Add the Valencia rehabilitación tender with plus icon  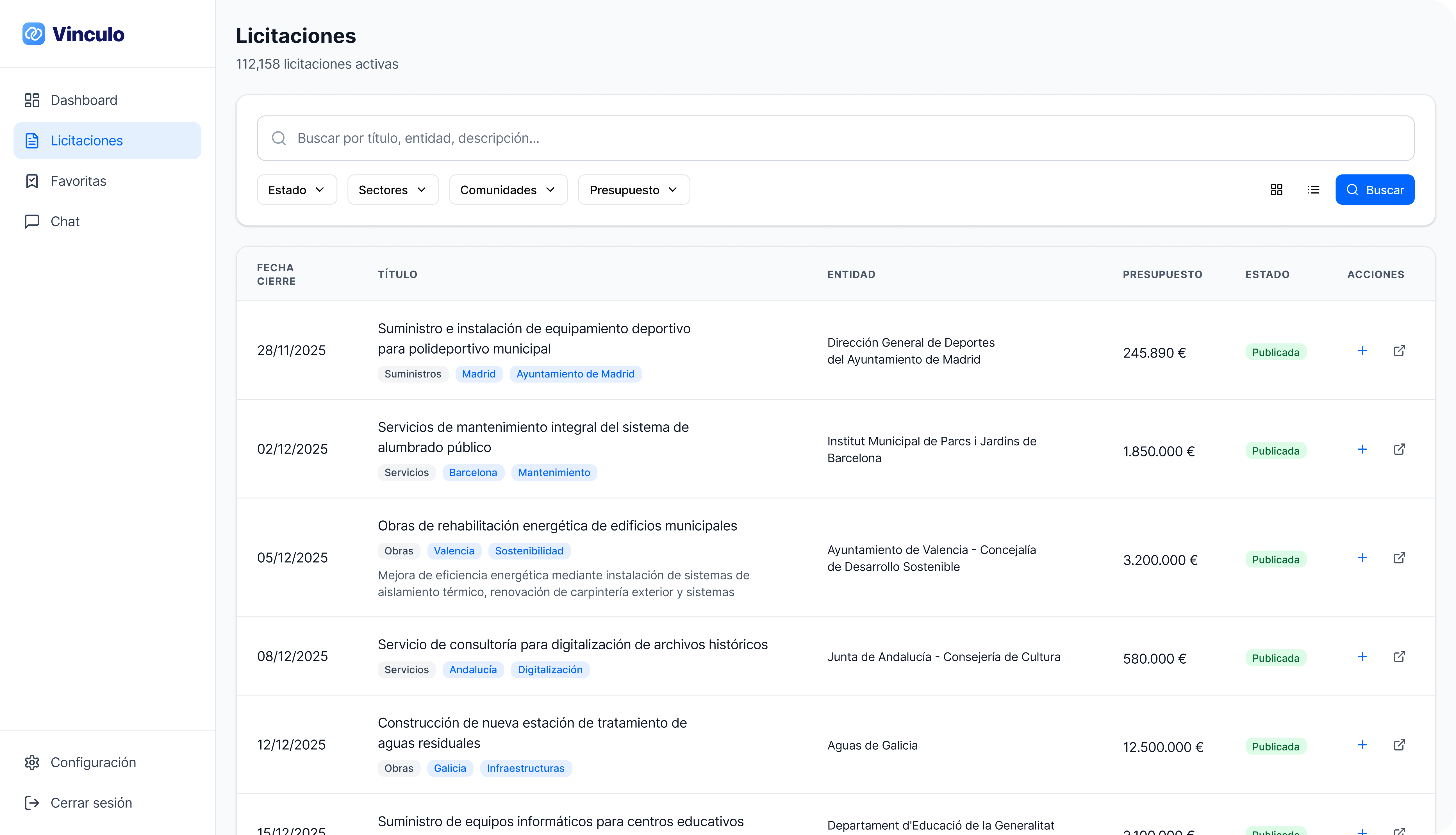point(1362,558)
